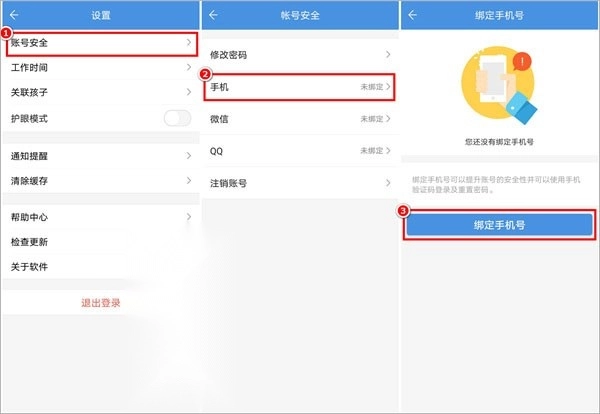Select 检查更新 option
This screenshot has width=600, height=414.
click(100, 242)
